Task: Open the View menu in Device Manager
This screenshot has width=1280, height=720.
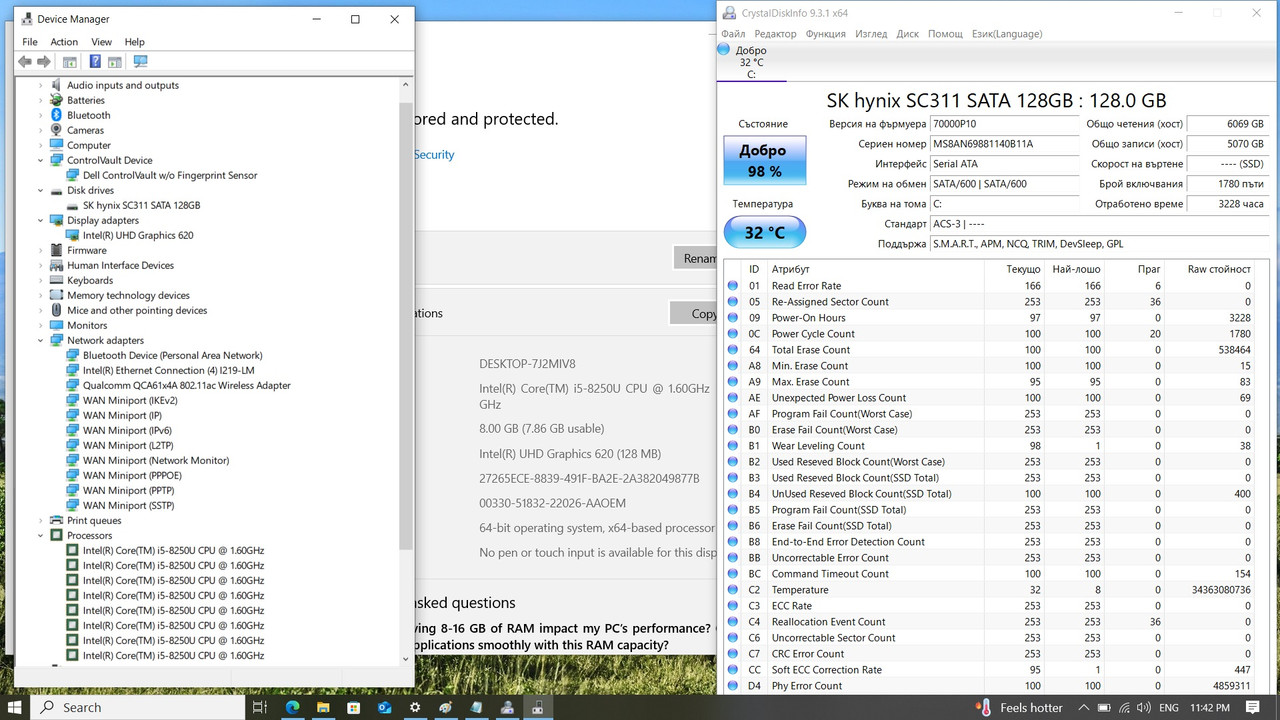Action: [102, 42]
